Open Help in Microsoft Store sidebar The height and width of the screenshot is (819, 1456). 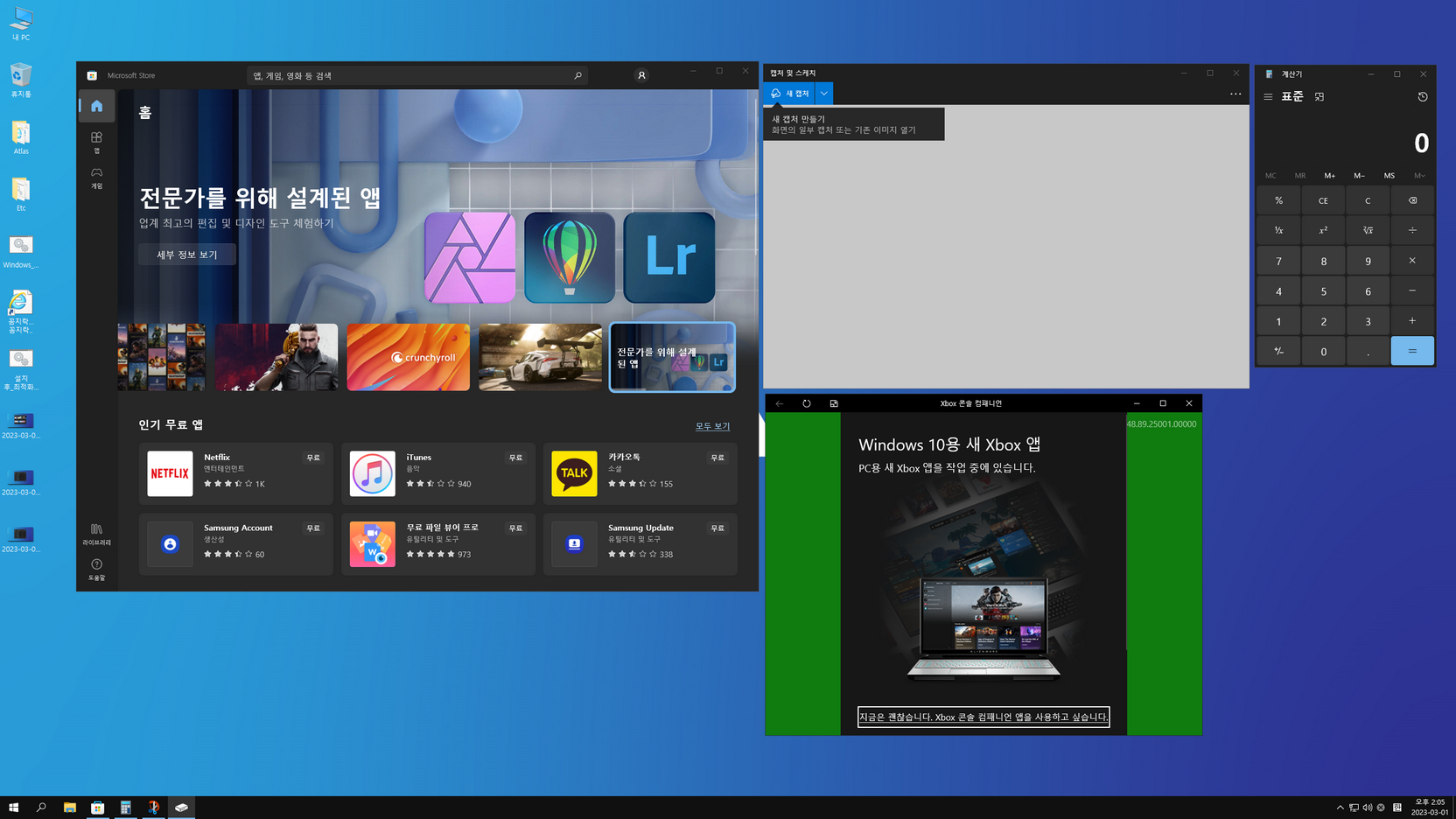(96, 570)
